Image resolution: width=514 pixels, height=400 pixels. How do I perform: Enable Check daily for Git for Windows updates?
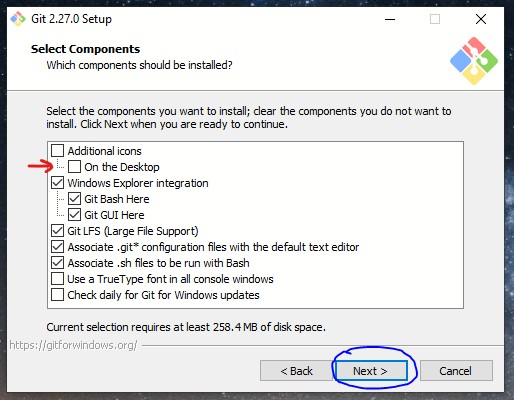pos(57,295)
